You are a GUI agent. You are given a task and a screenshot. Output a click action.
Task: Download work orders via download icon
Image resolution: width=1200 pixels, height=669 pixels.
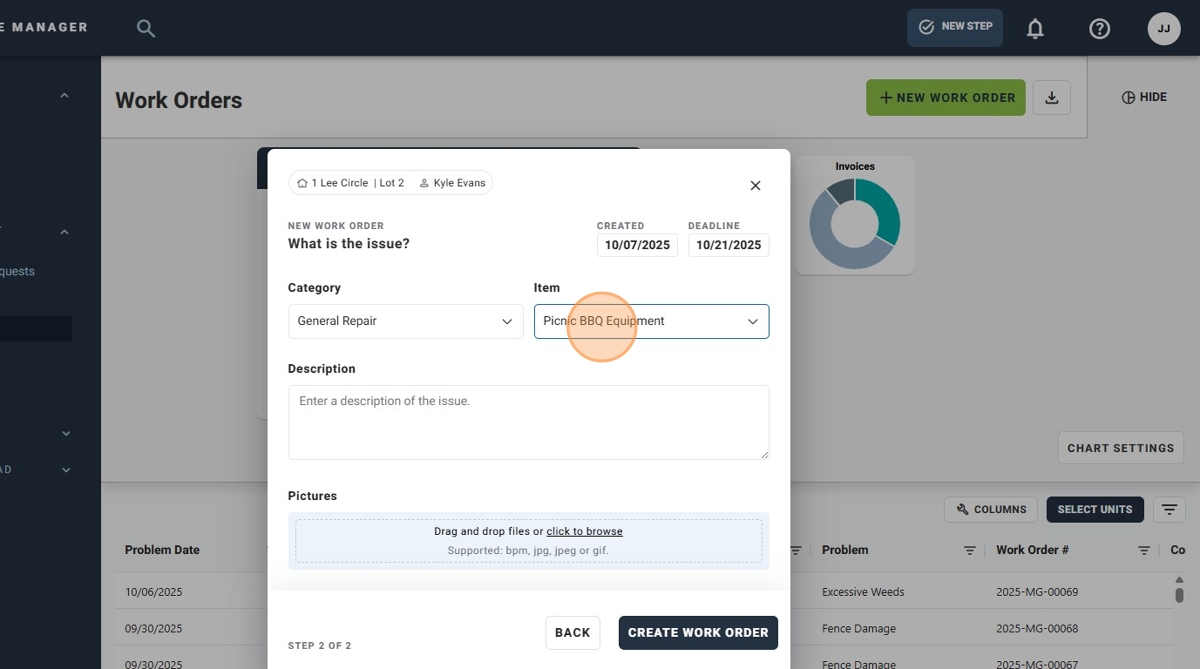point(1052,97)
